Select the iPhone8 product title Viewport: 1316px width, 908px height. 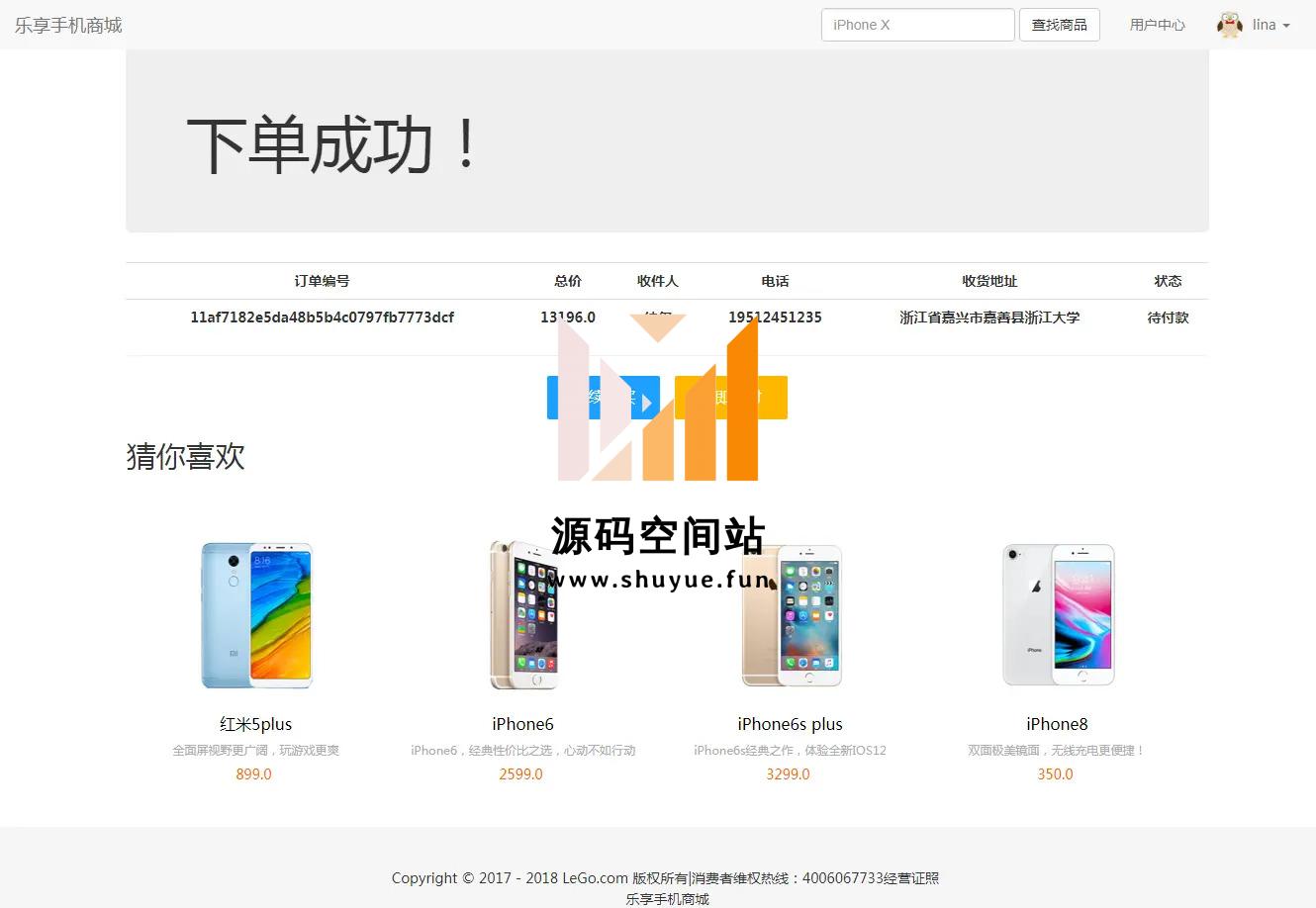click(x=1057, y=724)
